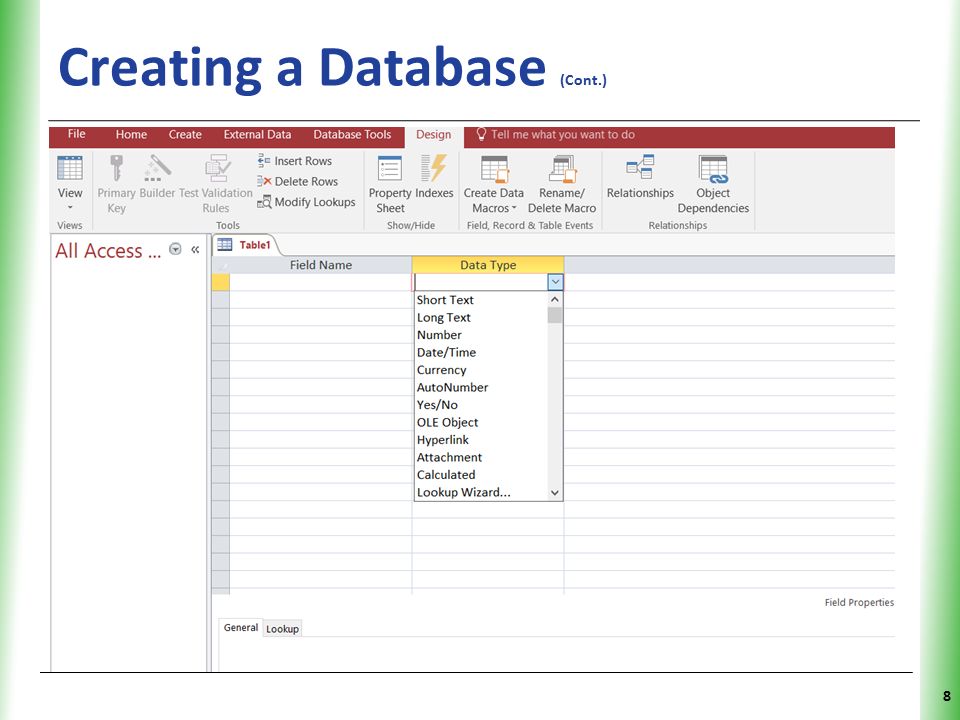This screenshot has height=720, width=960.
Task: Switch to General properties tab
Action: (241, 628)
